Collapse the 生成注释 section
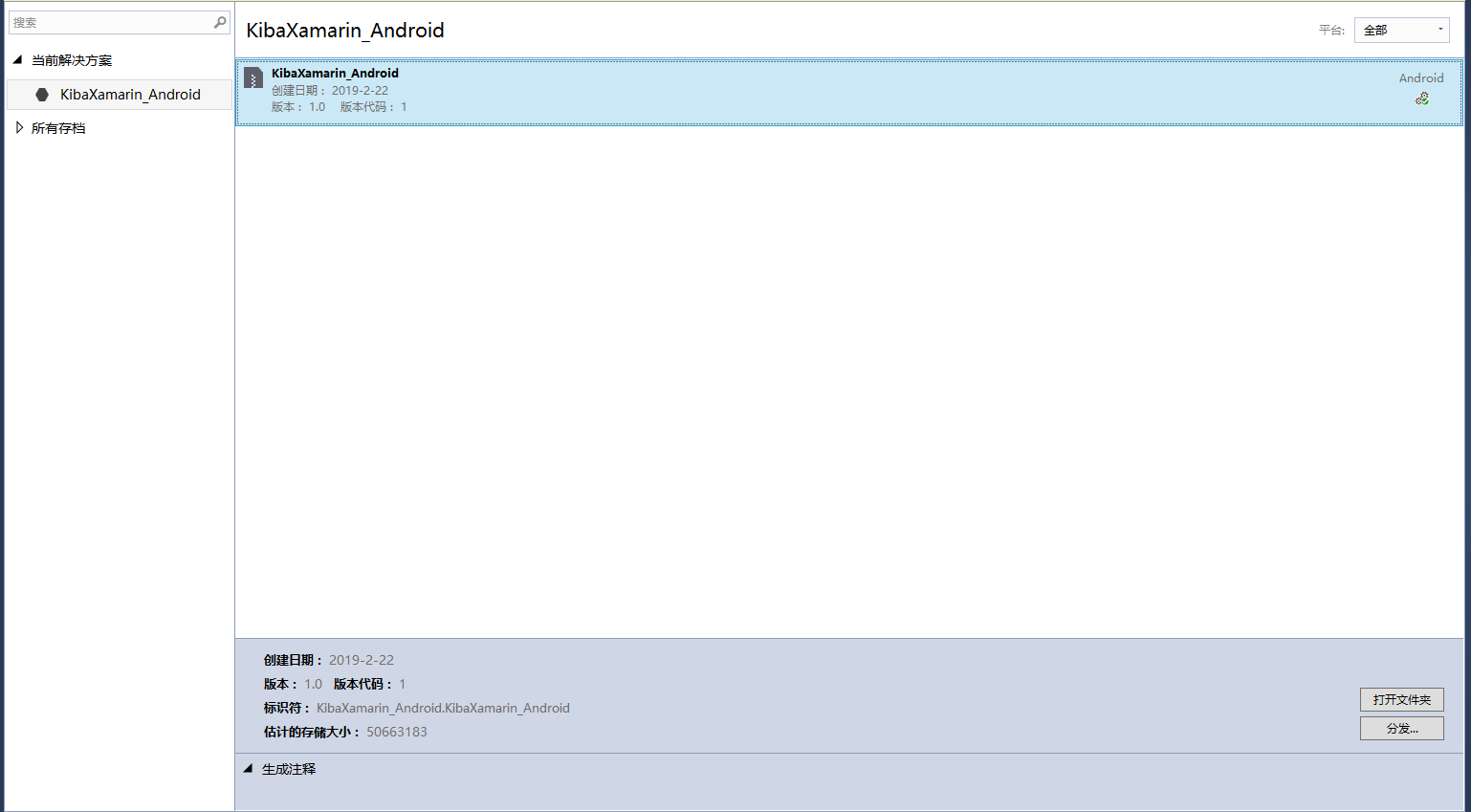 click(x=248, y=769)
